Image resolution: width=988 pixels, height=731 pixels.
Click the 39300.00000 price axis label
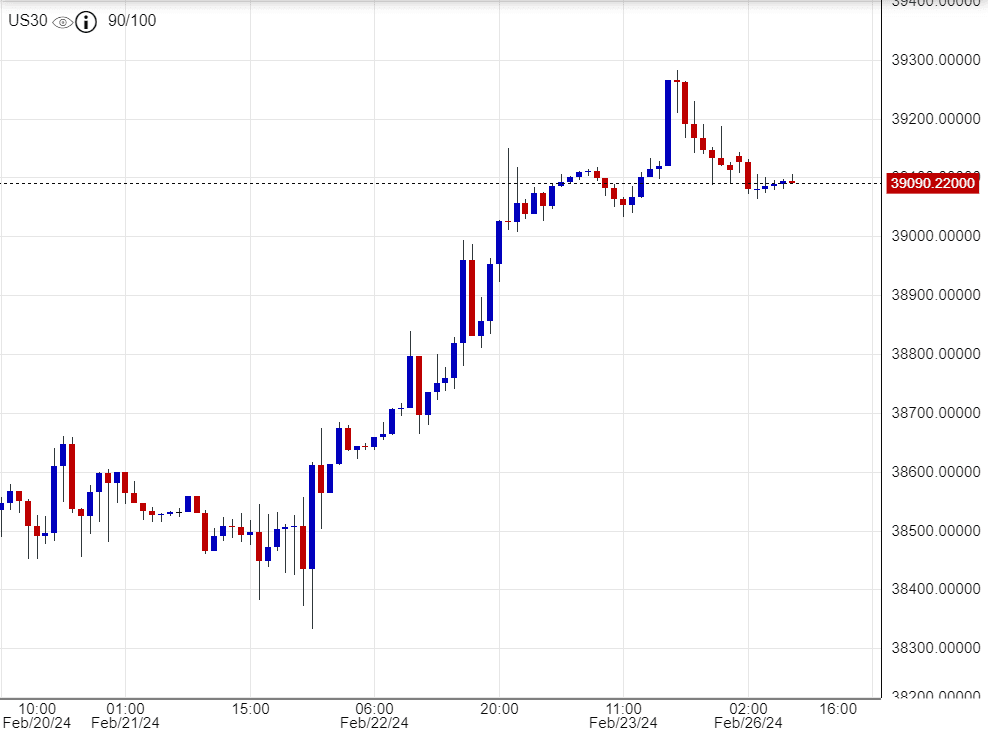pyautogui.click(x=932, y=60)
